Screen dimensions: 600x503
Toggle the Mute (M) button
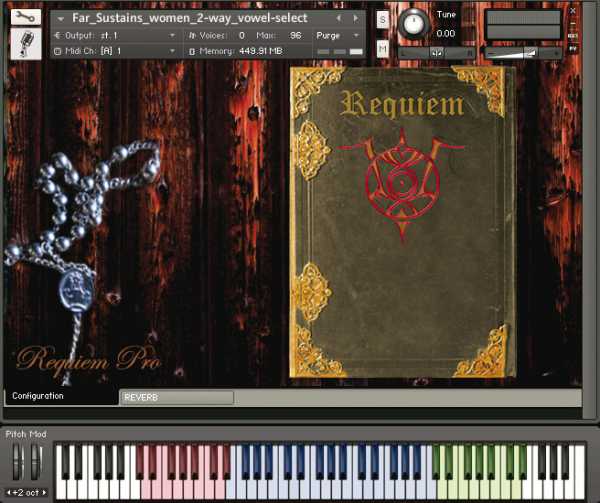383,49
